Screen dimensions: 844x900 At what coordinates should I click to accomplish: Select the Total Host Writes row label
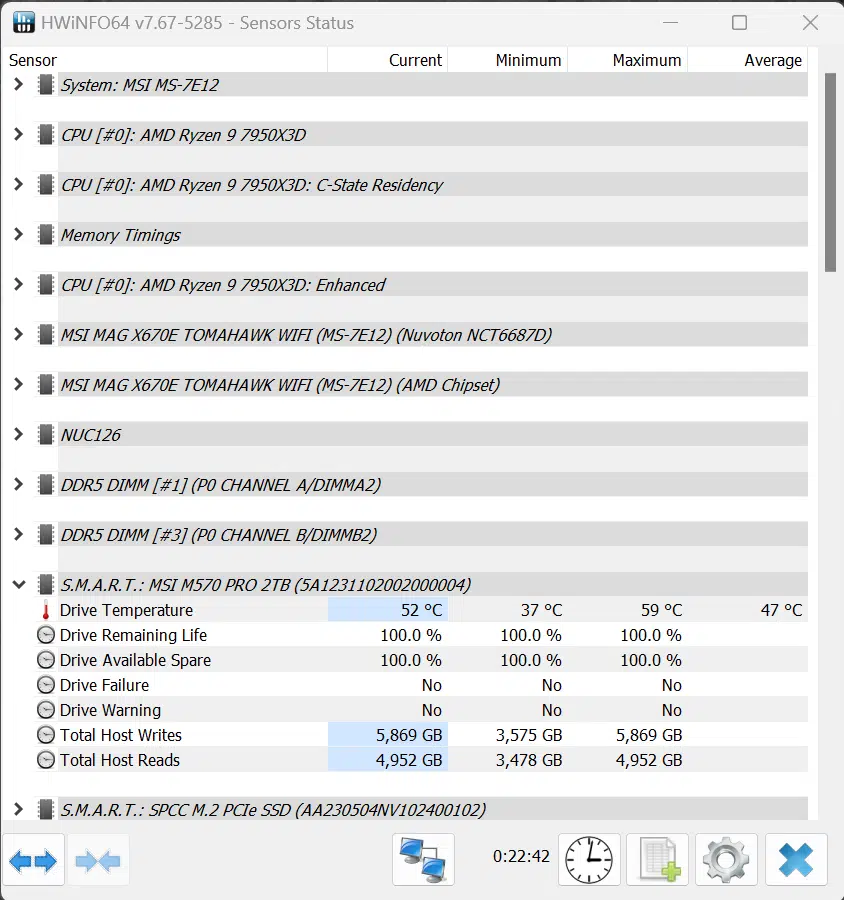click(121, 735)
